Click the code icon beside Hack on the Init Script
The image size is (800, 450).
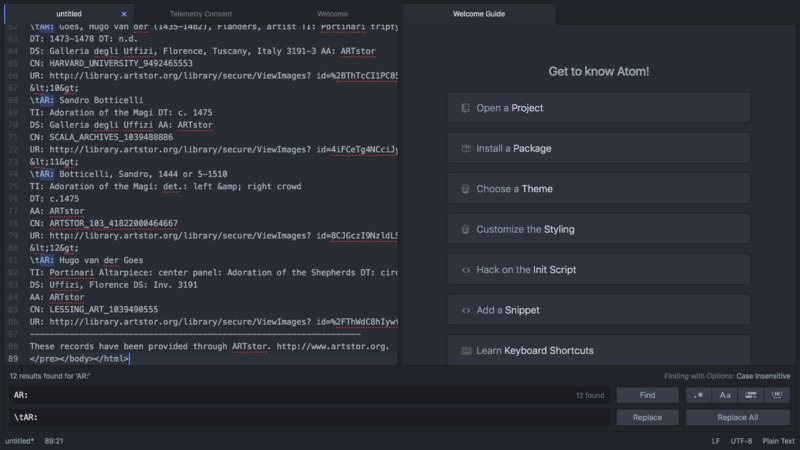click(x=466, y=270)
